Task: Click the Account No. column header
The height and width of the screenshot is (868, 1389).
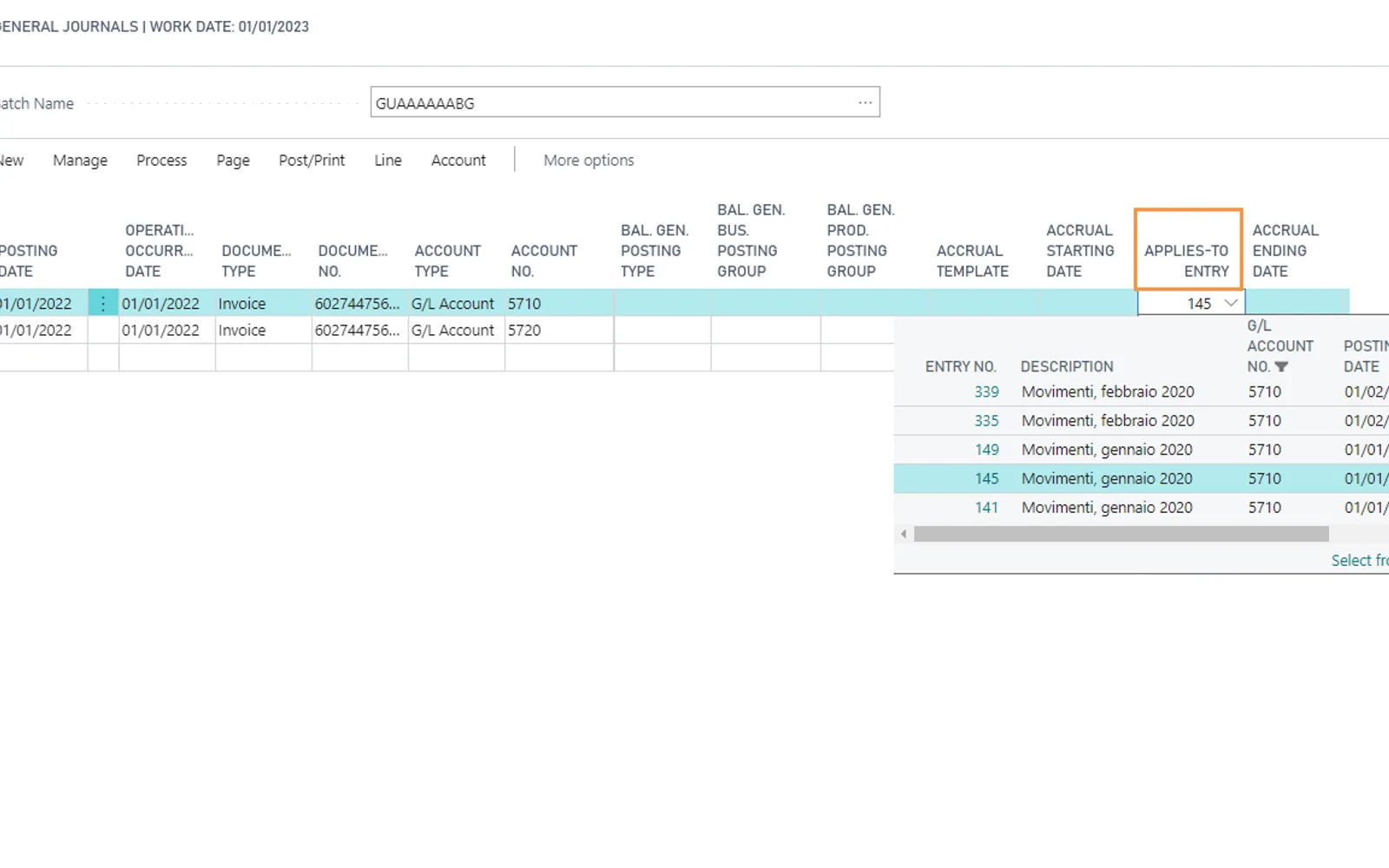Action: click(543, 260)
